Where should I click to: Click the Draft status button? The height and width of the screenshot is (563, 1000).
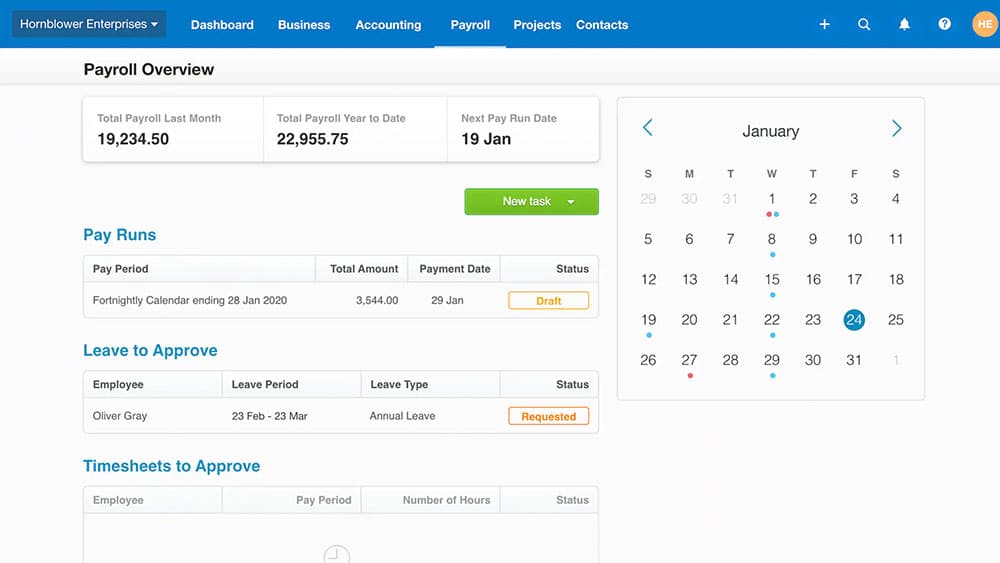click(548, 300)
